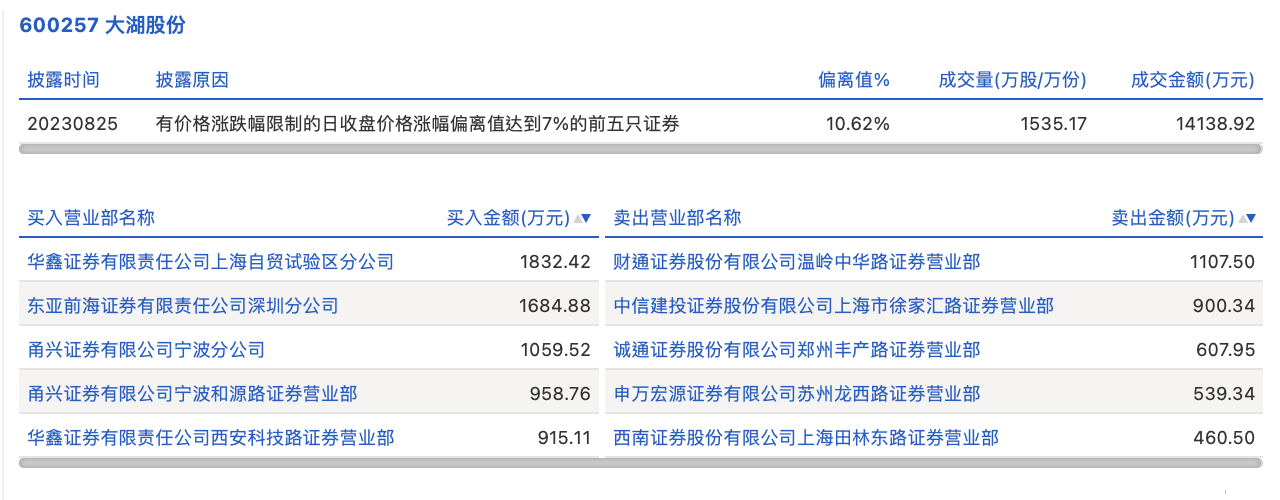Image resolution: width=1280 pixels, height=500 pixels.
Task: Click scrollbar under the disclosure info table
Action: 640,149
